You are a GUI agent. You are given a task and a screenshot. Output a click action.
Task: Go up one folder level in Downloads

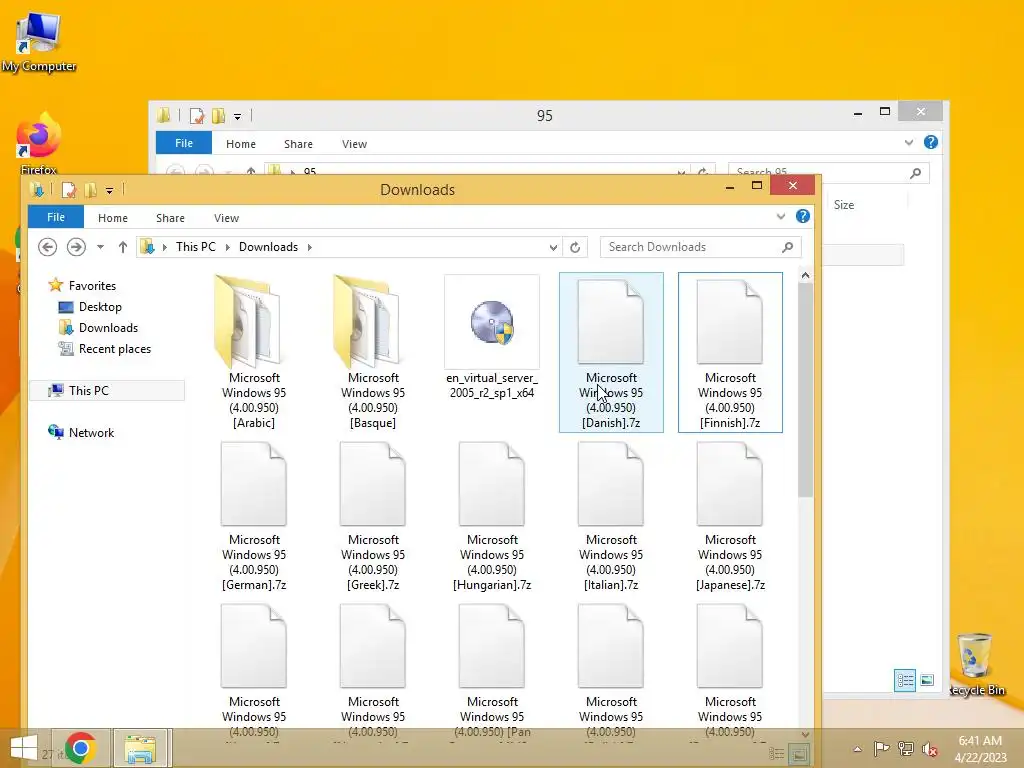pyautogui.click(x=123, y=247)
